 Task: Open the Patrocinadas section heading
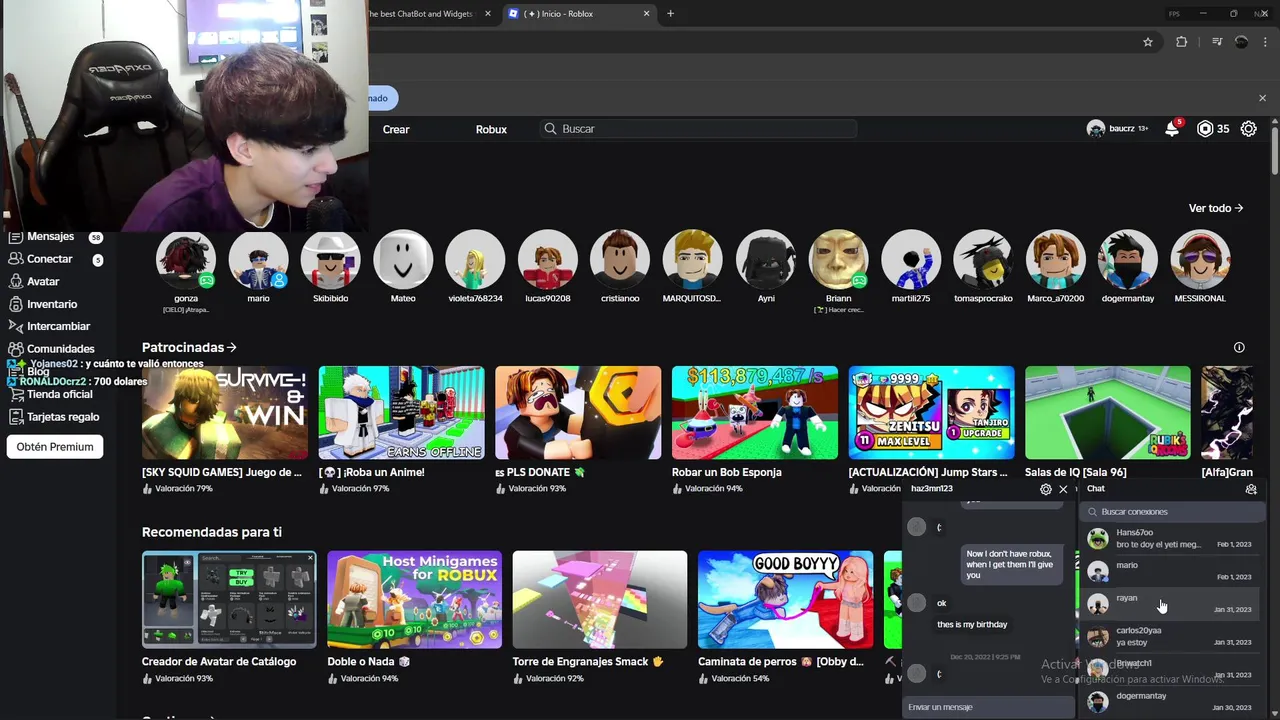189,347
